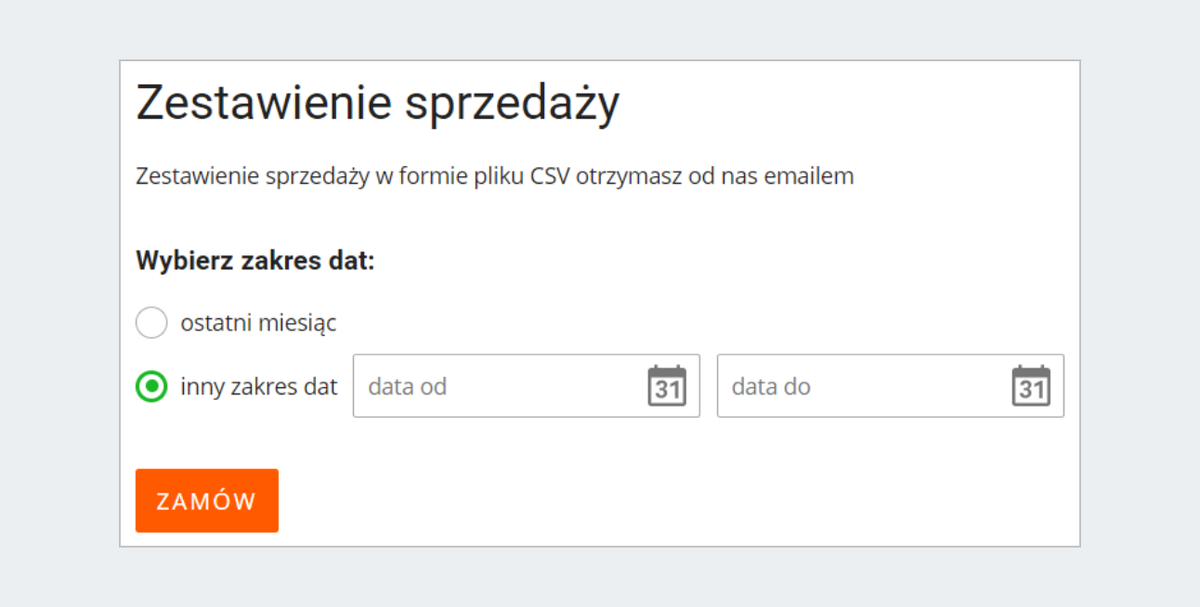The image size is (1200, 607).
Task: Click the "ostatni miesiąc" option label
Action: [258, 323]
